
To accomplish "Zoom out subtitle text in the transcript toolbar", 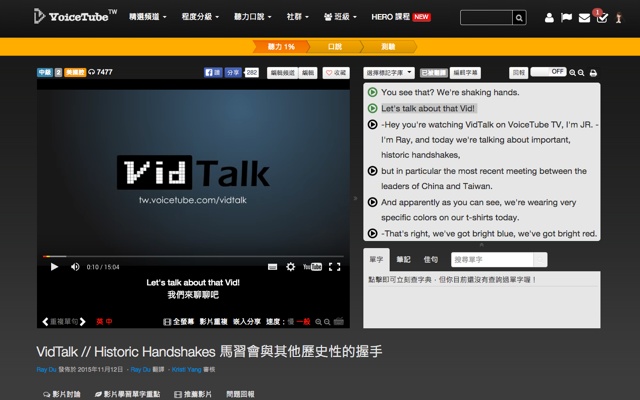I will [x=581, y=73].
